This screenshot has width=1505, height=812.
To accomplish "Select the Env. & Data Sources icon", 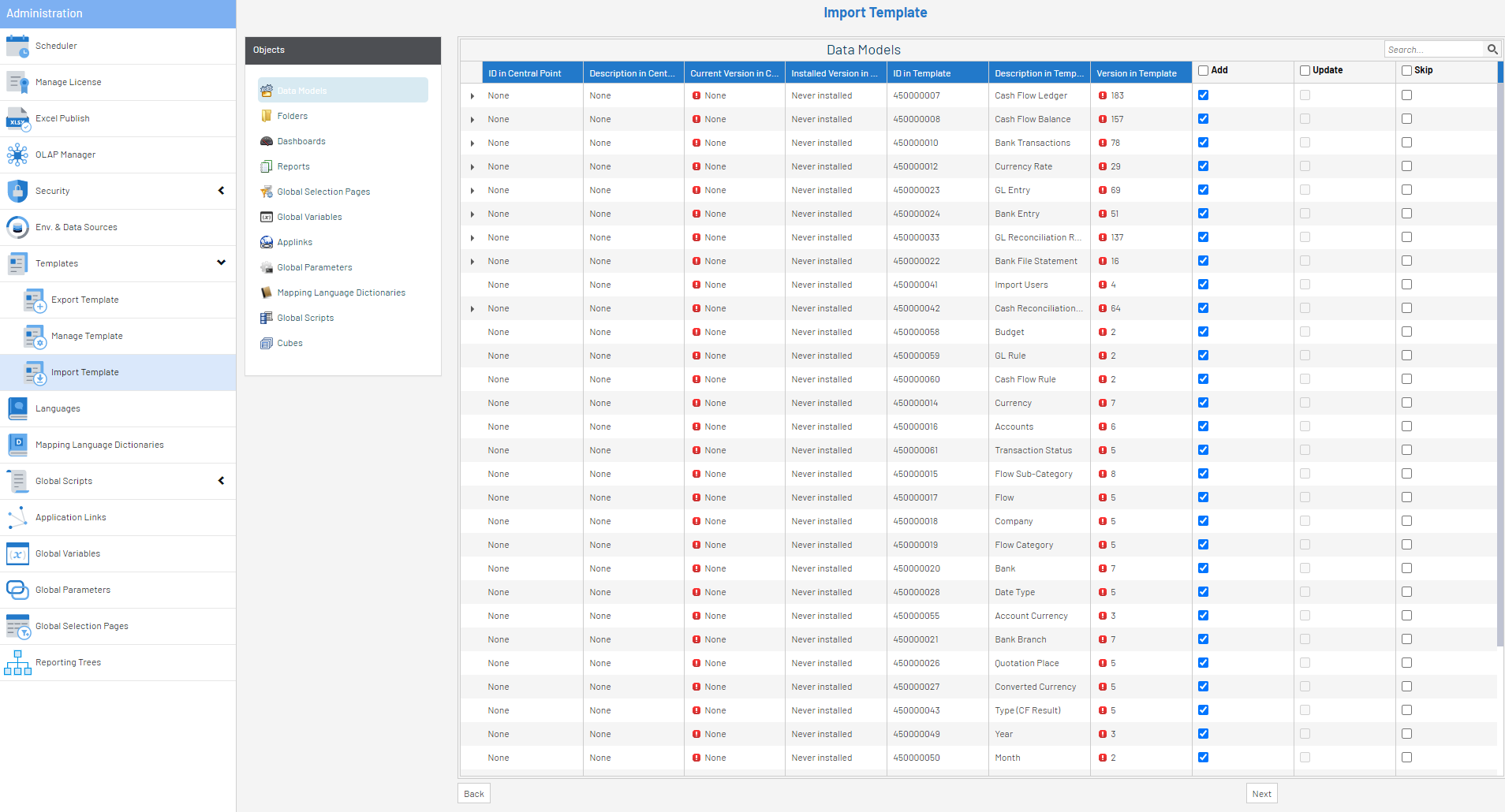I will tap(17, 228).
